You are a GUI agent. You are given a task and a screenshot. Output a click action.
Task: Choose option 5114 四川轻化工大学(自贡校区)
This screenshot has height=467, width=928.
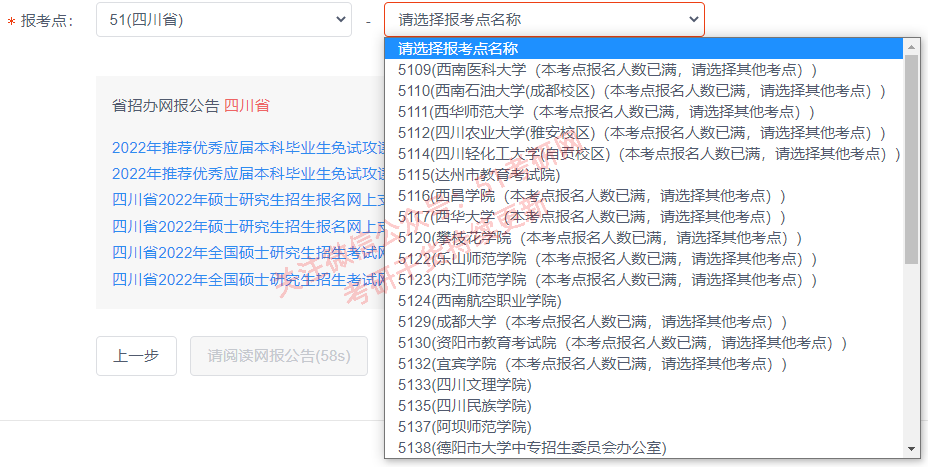point(644,154)
